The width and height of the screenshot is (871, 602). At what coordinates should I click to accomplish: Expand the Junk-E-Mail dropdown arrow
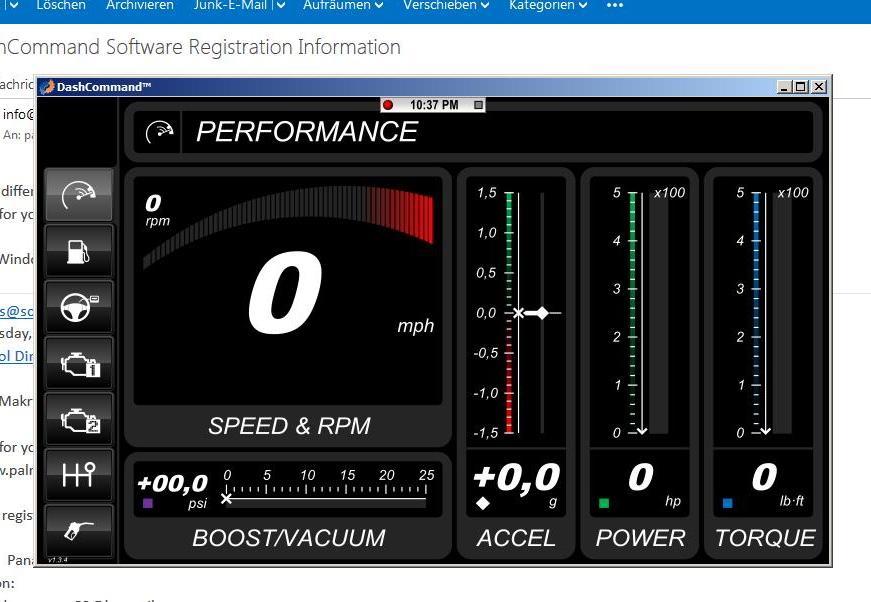(x=280, y=5)
